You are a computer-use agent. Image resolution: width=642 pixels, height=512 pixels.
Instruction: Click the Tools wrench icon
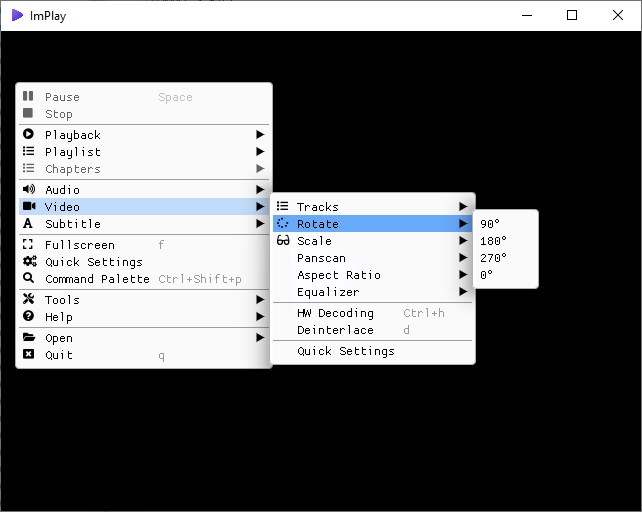pyautogui.click(x=28, y=299)
